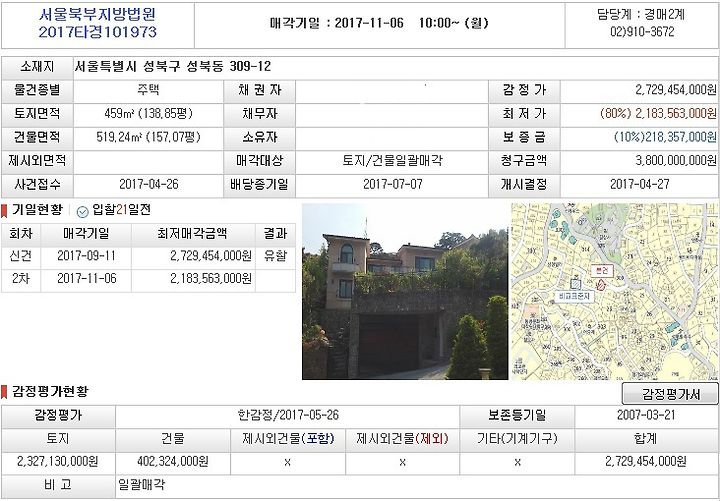Select 담당계 : 경매2계 text
The height and width of the screenshot is (501, 720).
641,15
